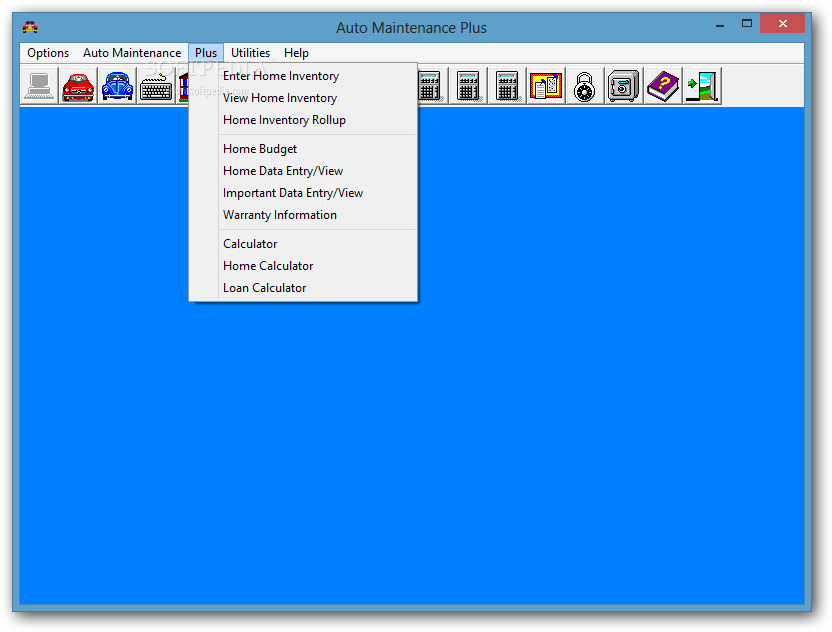This screenshot has height=632, width=832.
Task: Choose Enter Home Inventory from the menu
Action: pyautogui.click(x=303, y=76)
